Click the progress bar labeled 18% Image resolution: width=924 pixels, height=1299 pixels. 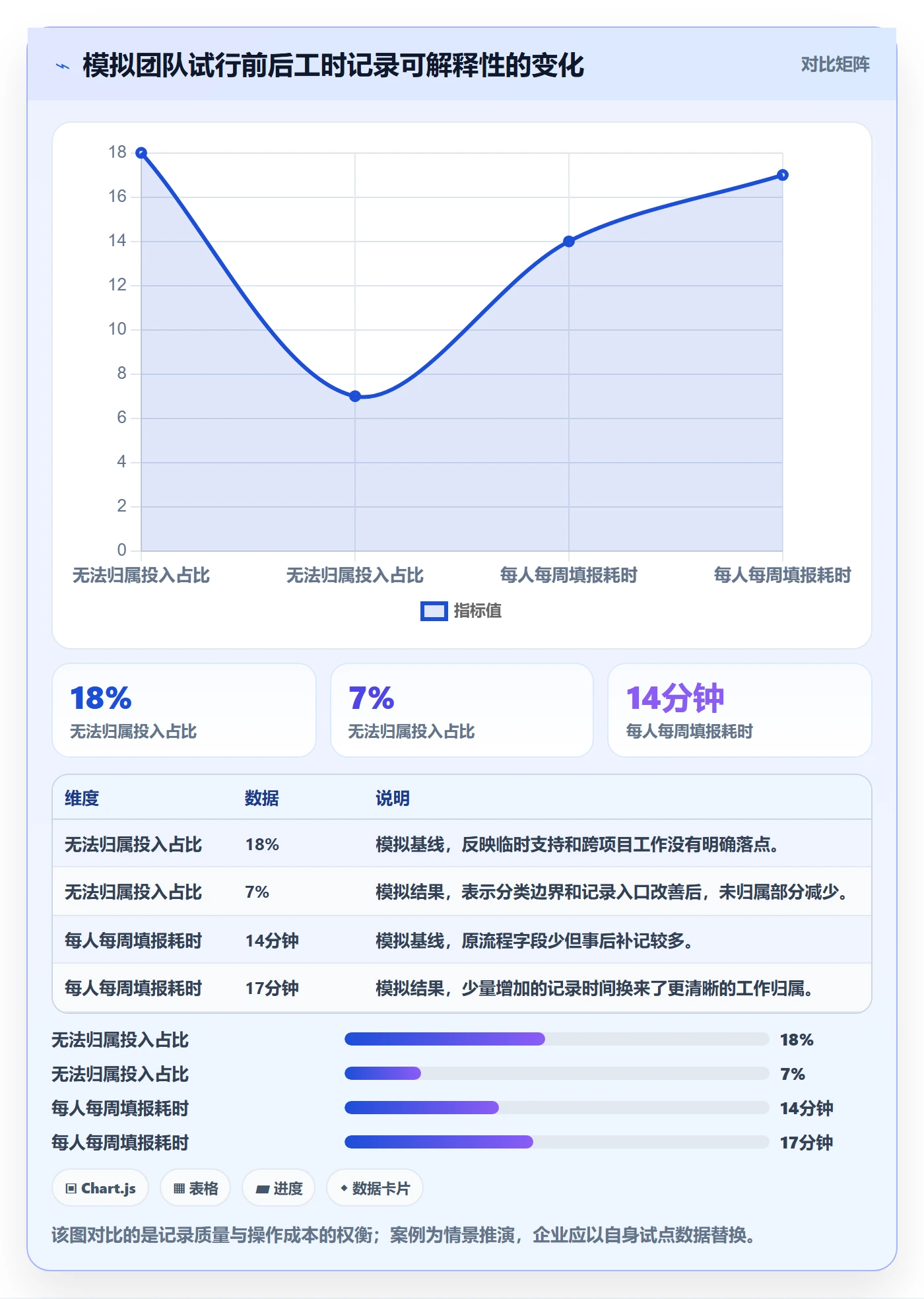[557, 1039]
